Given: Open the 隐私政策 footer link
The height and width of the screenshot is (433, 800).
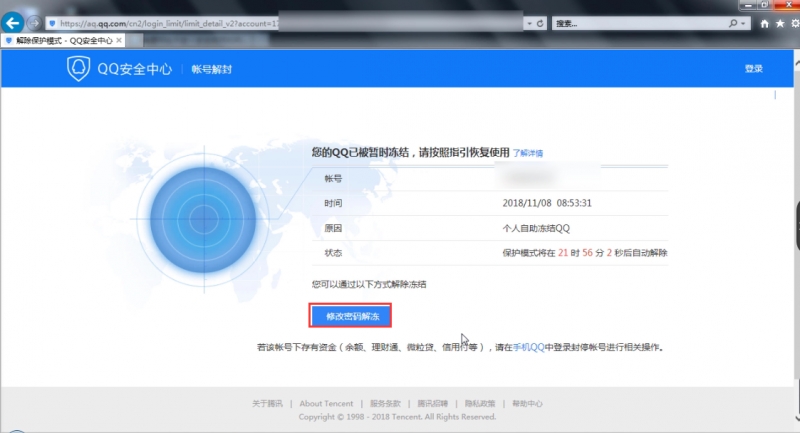Looking at the screenshot, I should pyautogui.click(x=480, y=403).
